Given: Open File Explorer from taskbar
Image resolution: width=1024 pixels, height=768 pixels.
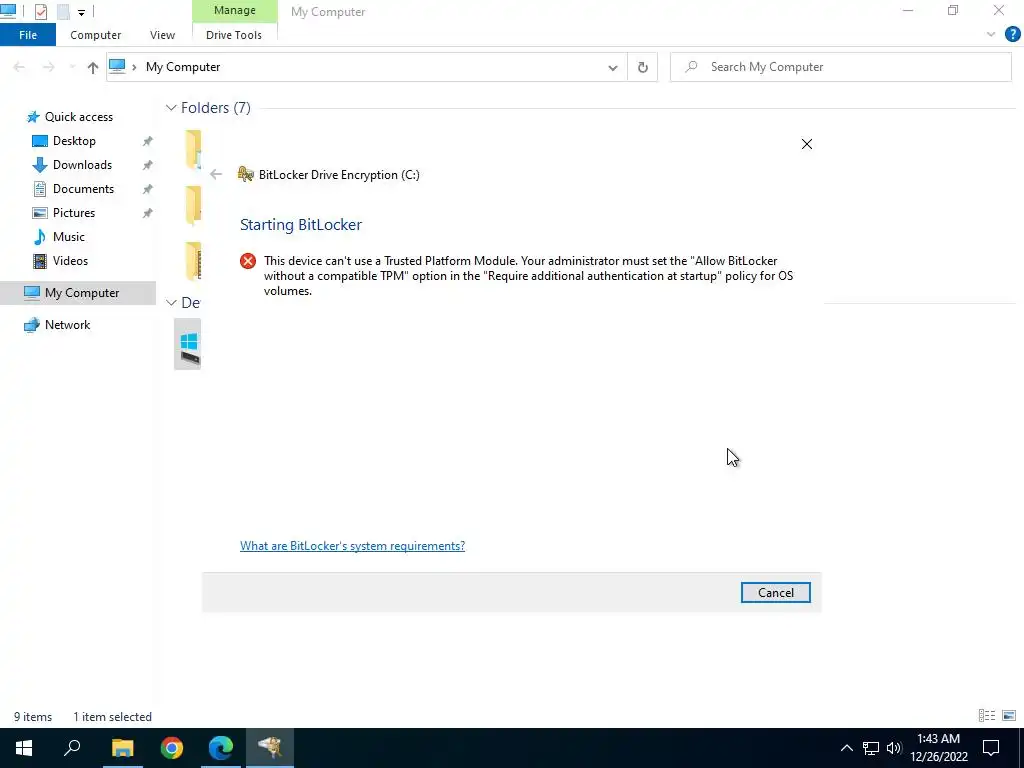Looking at the screenshot, I should coord(122,748).
